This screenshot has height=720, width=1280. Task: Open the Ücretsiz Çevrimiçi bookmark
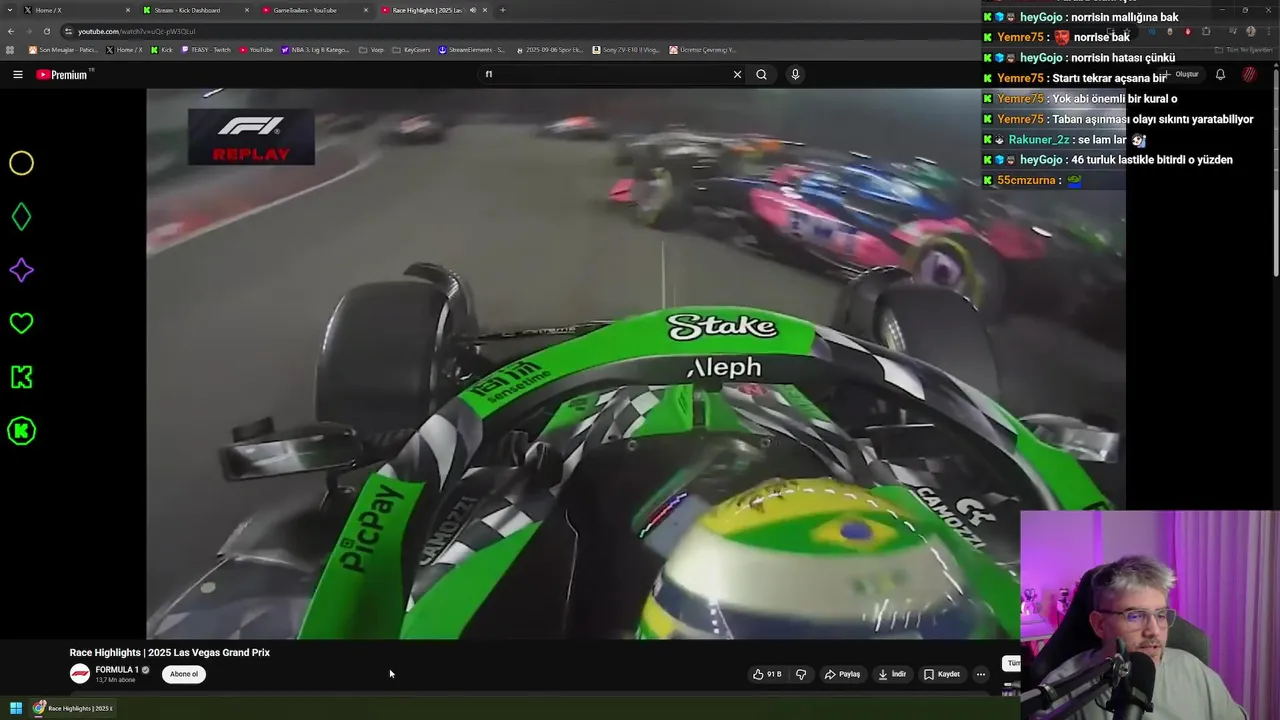(703, 49)
